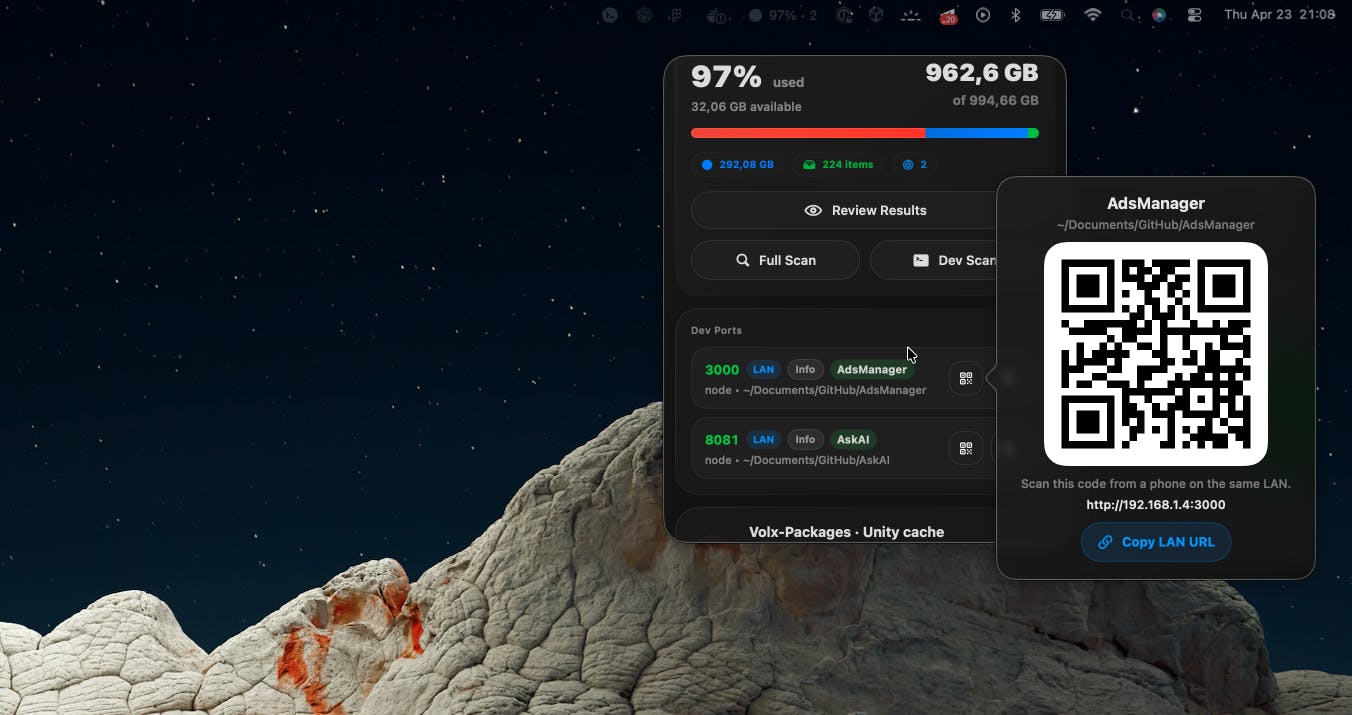Start a Dev Scan
The width and height of the screenshot is (1352, 715).
(x=954, y=260)
